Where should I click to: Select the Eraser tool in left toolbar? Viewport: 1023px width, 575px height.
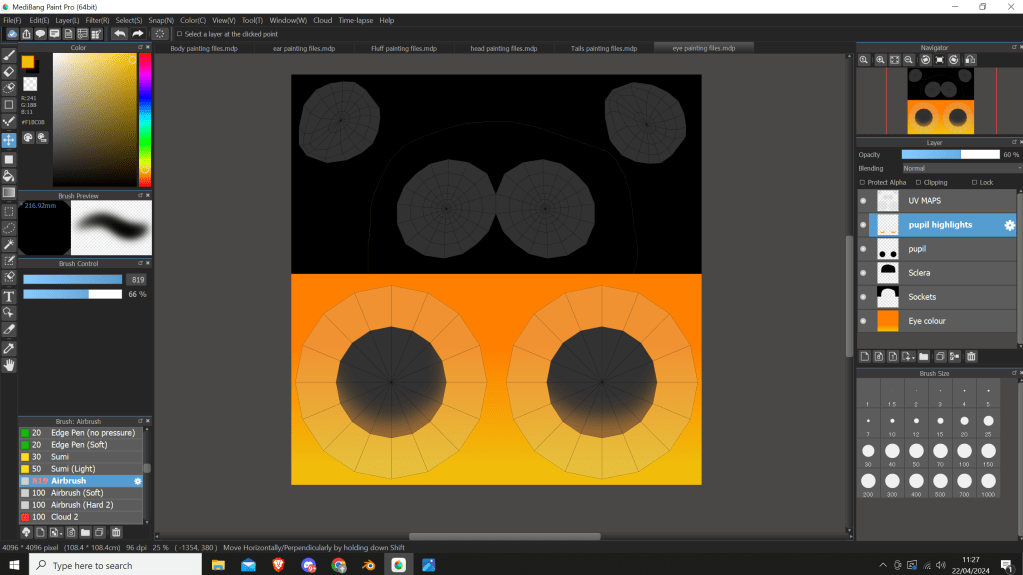pos(9,72)
